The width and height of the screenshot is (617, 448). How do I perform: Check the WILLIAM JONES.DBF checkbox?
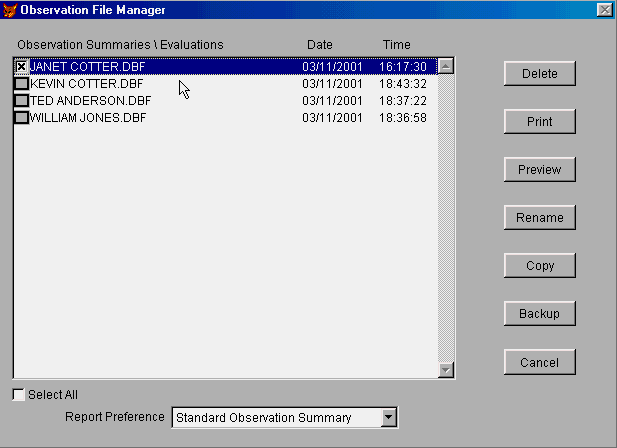[x=22, y=118]
